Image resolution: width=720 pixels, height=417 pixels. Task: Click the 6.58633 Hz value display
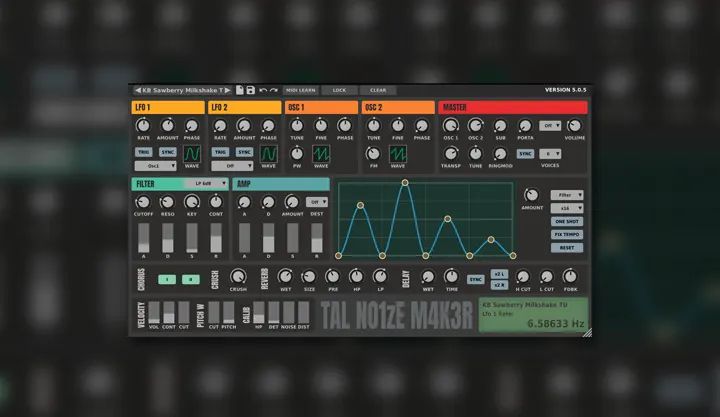click(x=555, y=323)
